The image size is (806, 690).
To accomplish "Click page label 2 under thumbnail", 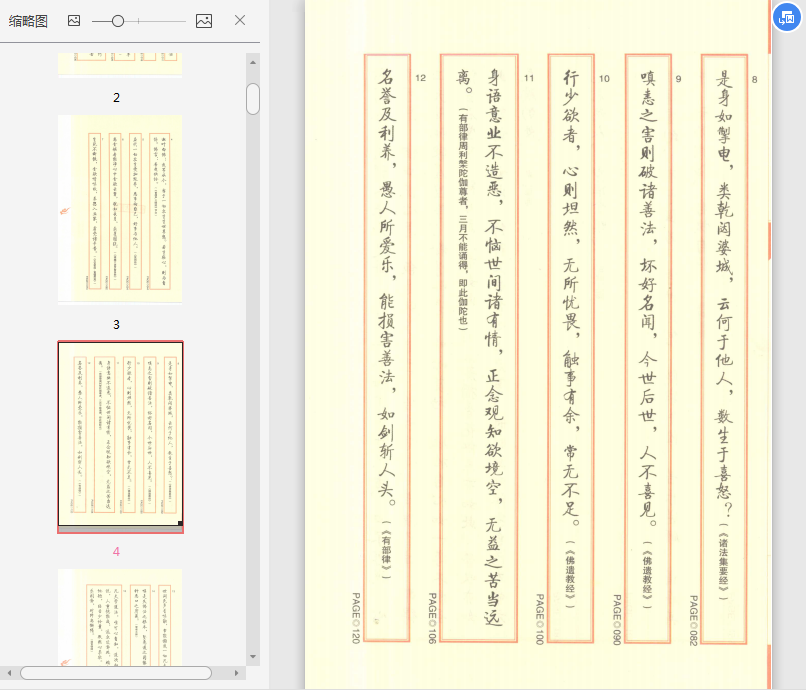I will [117, 98].
